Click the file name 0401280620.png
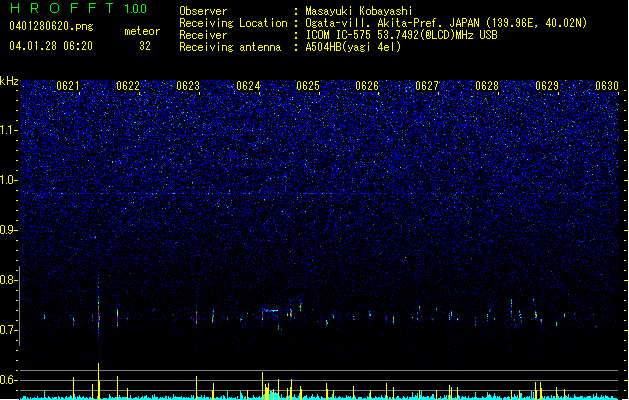 pyautogui.click(x=51, y=26)
